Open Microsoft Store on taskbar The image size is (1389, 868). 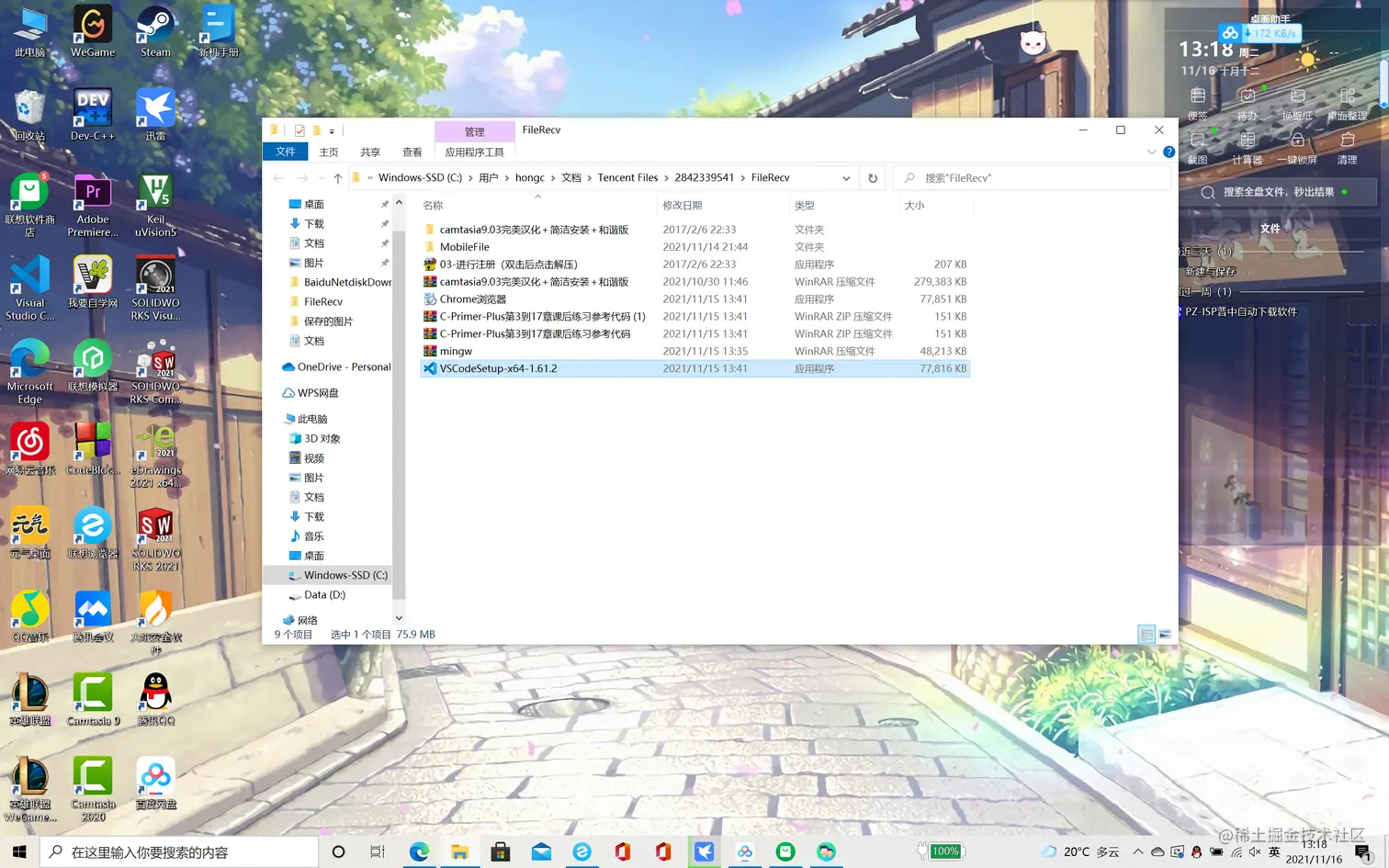pyautogui.click(x=501, y=852)
